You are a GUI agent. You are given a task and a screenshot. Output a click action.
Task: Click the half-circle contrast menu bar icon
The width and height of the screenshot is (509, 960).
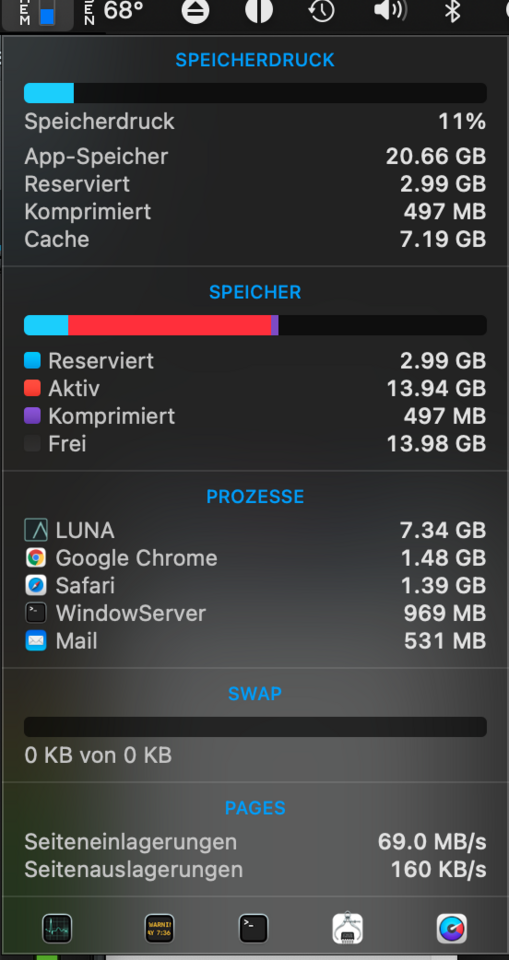pos(259,11)
